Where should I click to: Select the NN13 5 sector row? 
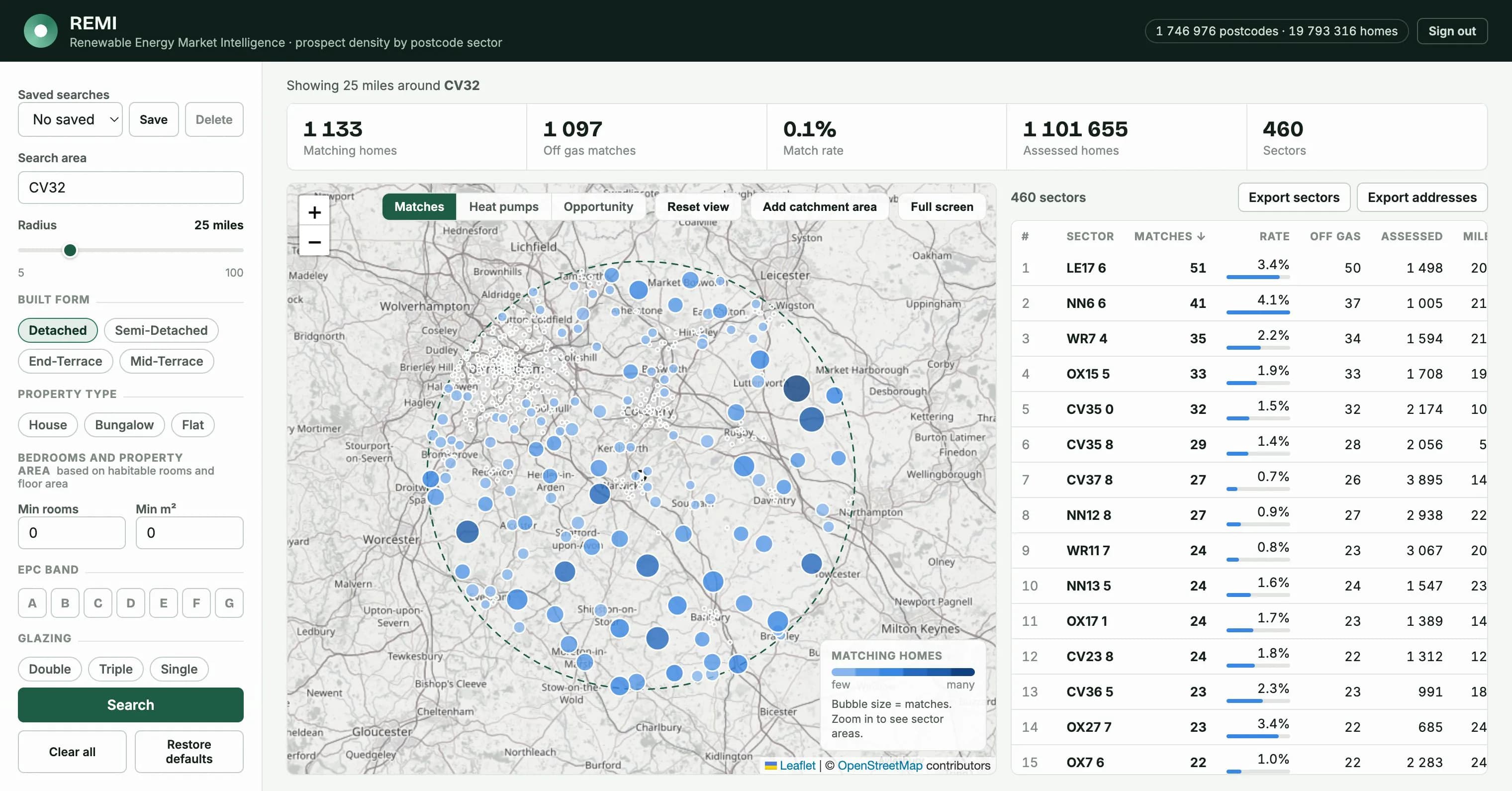pos(1249,586)
